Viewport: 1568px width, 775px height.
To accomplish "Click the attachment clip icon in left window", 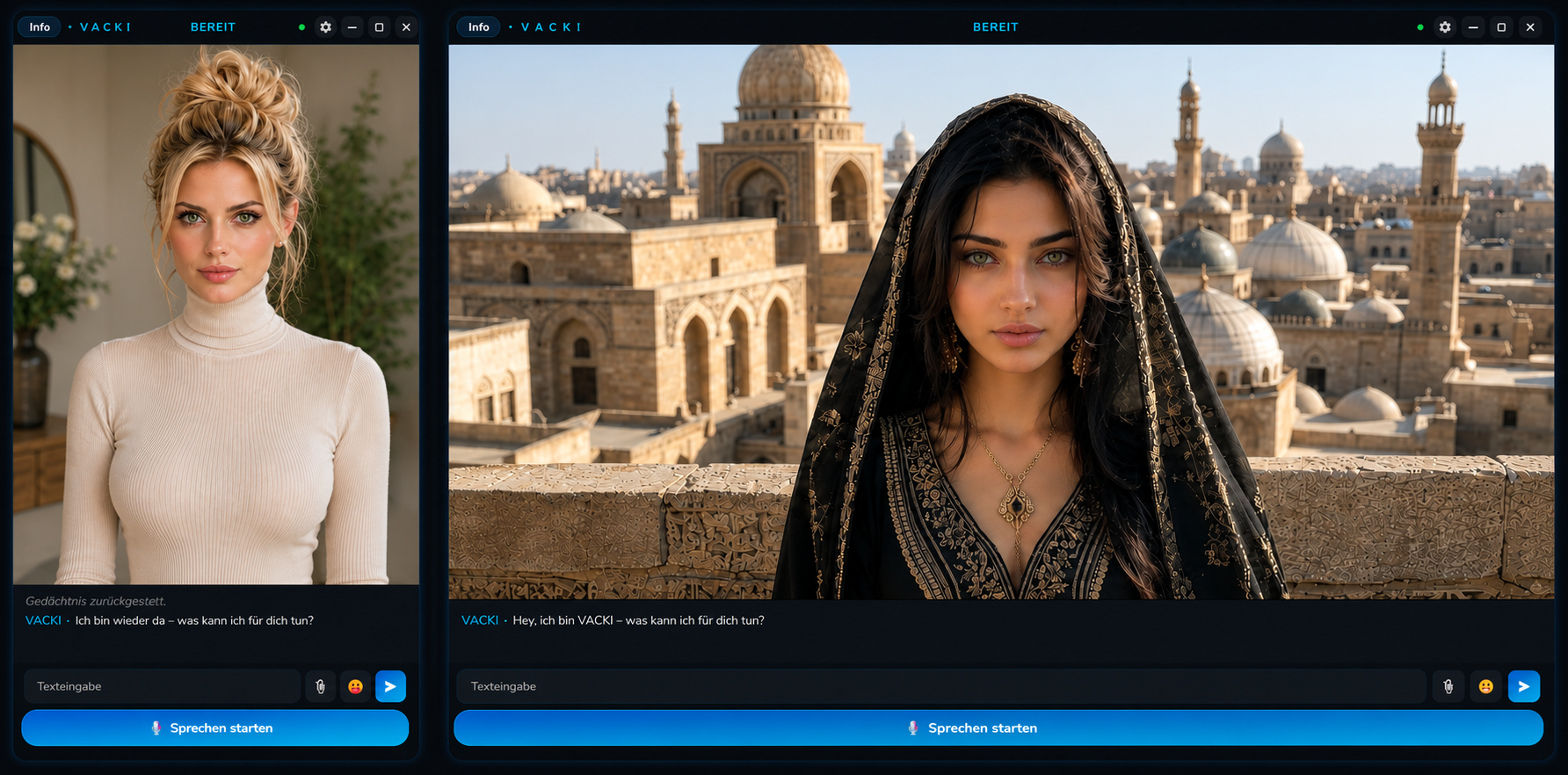I will (x=321, y=686).
